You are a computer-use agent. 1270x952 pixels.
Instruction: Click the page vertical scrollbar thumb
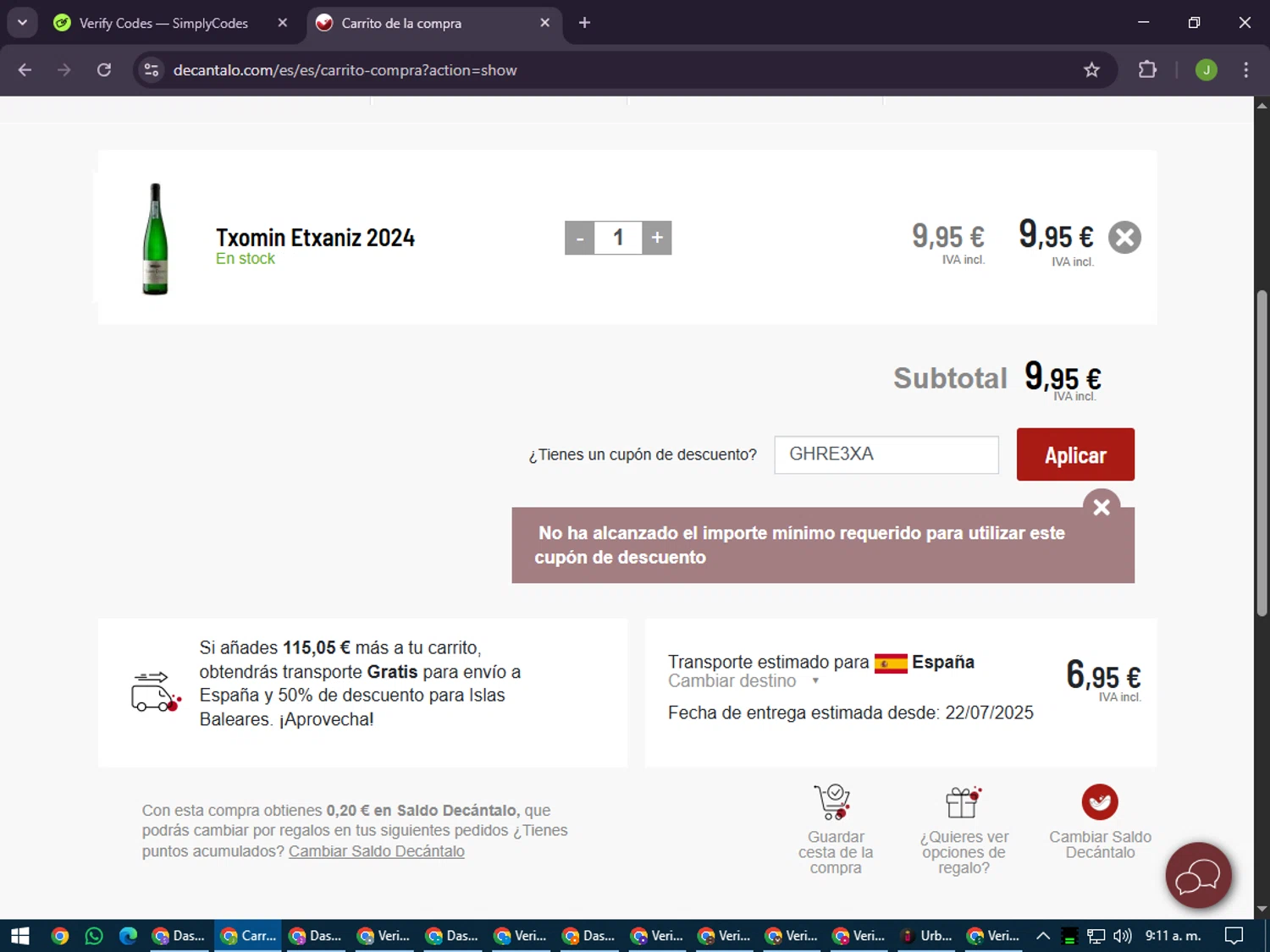tap(1262, 453)
